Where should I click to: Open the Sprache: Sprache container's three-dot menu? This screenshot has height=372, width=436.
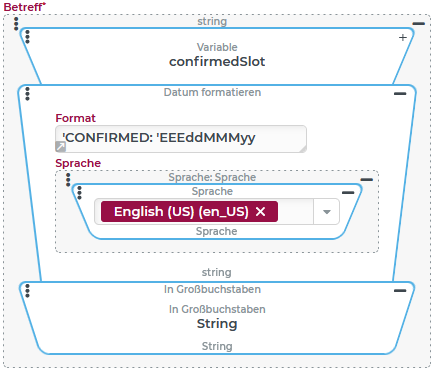pyautogui.click(x=68, y=180)
